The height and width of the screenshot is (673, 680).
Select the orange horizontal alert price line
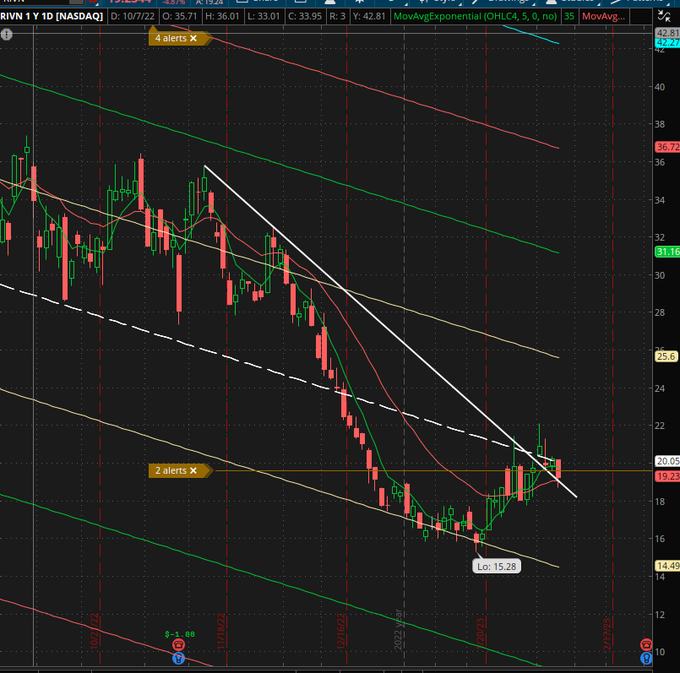tap(434, 470)
